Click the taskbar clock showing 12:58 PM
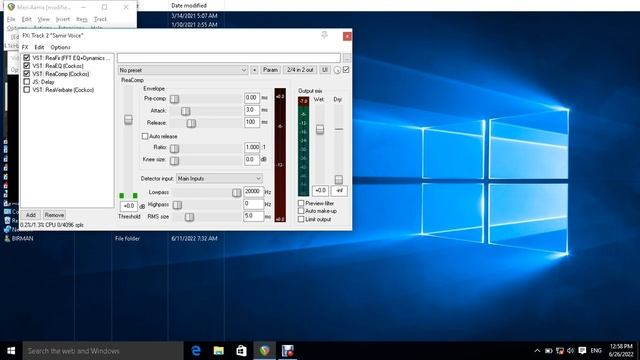The image size is (640, 360). 621,351
